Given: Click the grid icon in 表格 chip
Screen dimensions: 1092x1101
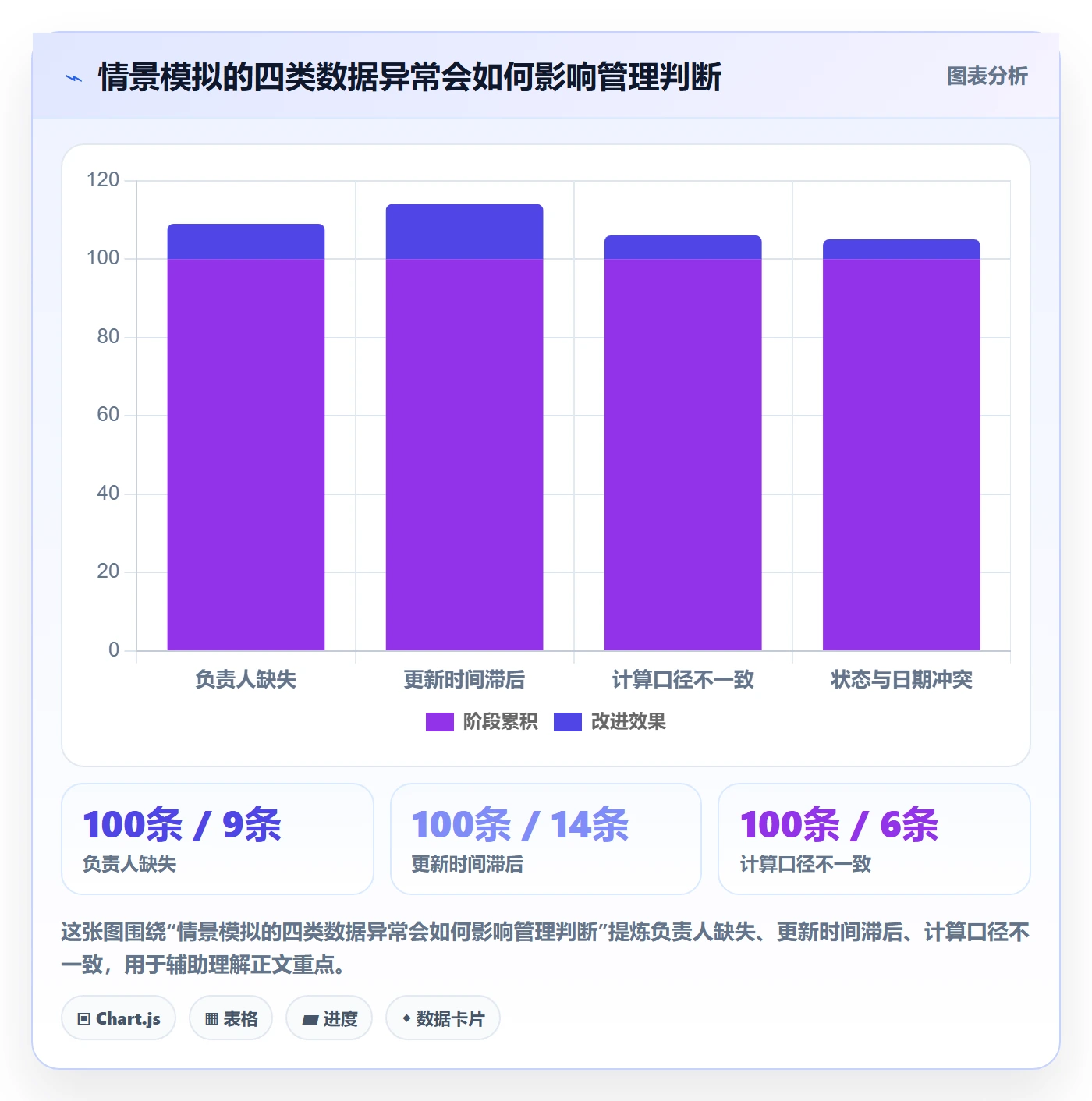Looking at the screenshot, I should pos(211,1019).
